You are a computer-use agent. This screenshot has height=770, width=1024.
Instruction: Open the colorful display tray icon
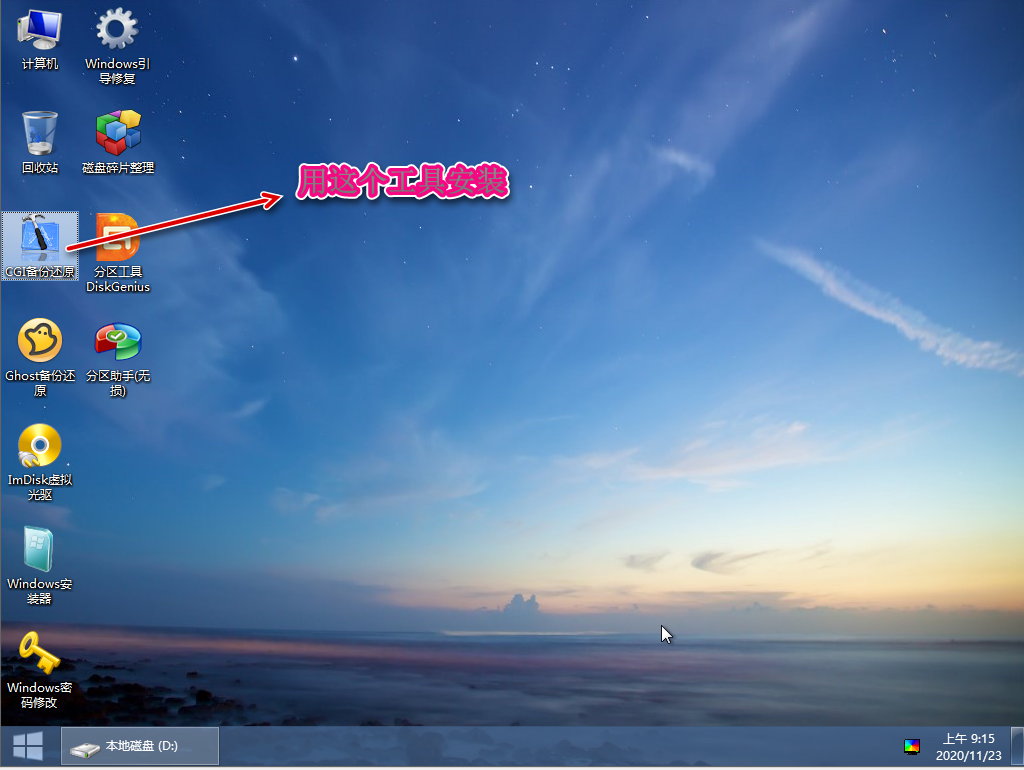coord(912,746)
